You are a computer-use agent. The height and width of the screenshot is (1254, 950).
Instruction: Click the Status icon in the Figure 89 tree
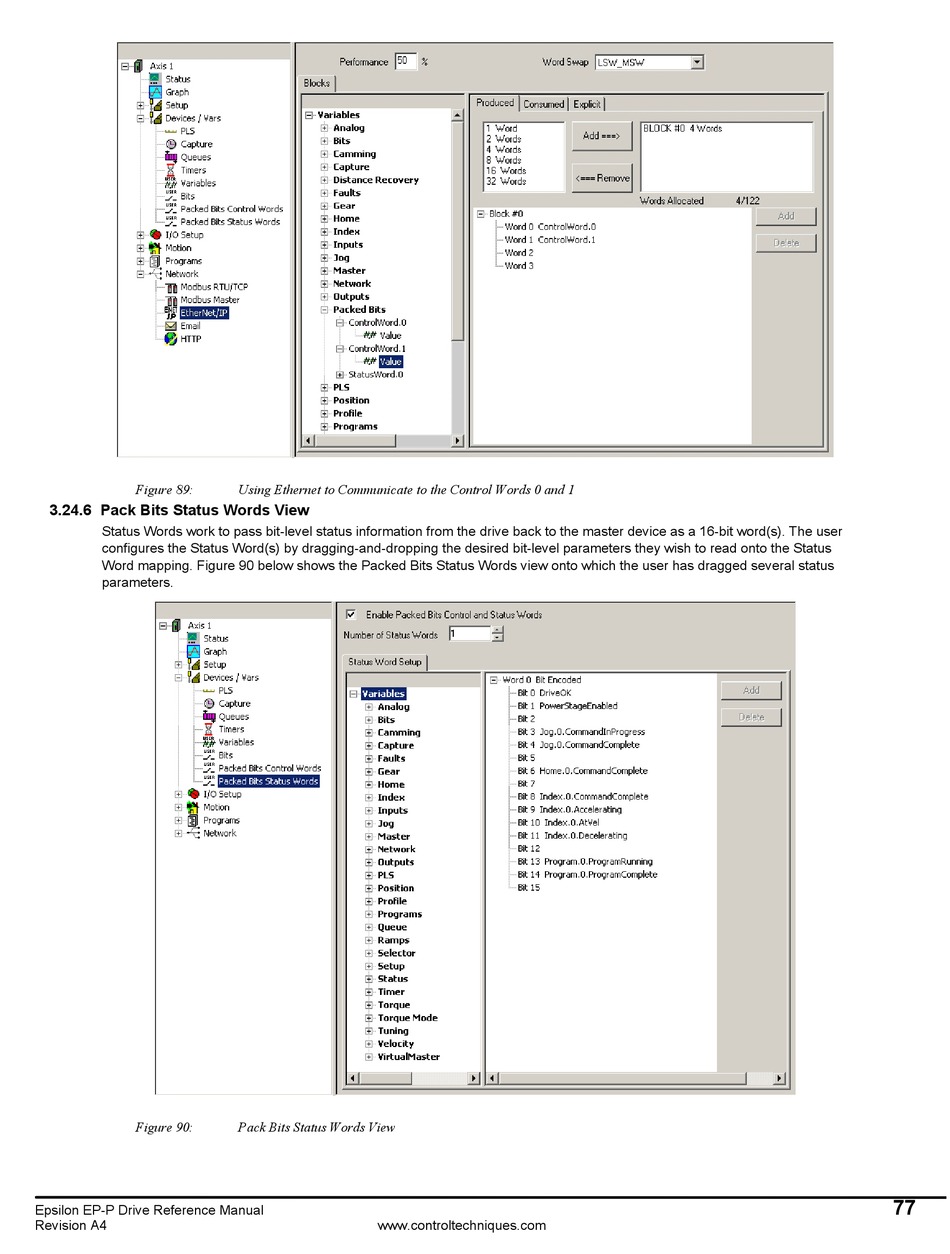pos(155,79)
